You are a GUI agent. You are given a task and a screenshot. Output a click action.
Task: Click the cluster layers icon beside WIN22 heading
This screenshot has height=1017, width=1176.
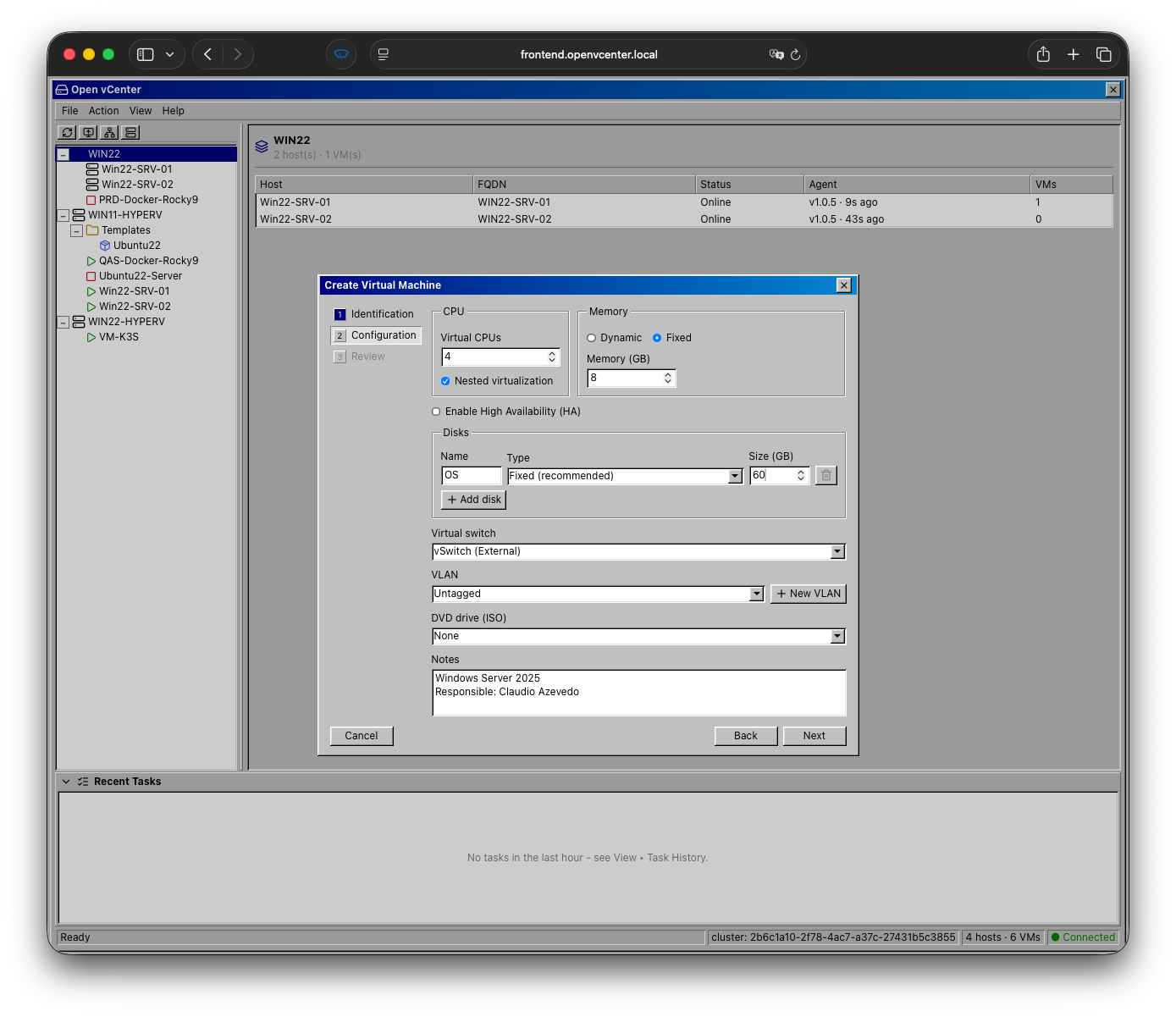tap(262, 146)
